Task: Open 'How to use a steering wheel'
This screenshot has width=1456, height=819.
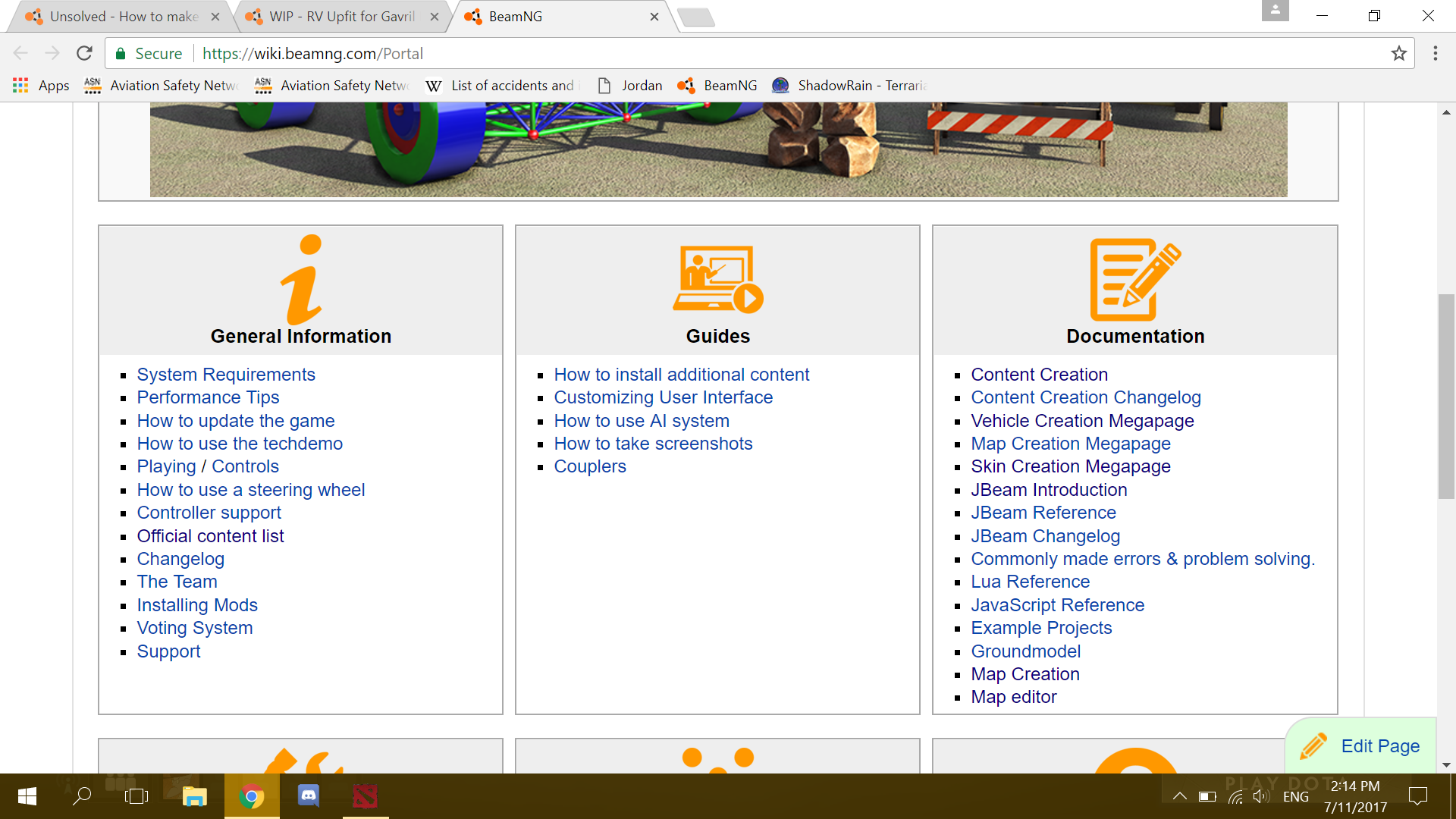Action: pyautogui.click(x=250, y=490)
